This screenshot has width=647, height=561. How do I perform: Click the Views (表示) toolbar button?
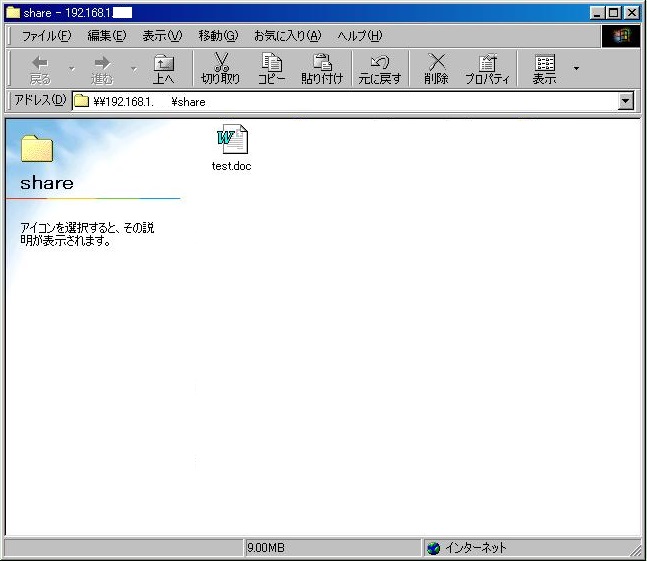tap(544, 68)
